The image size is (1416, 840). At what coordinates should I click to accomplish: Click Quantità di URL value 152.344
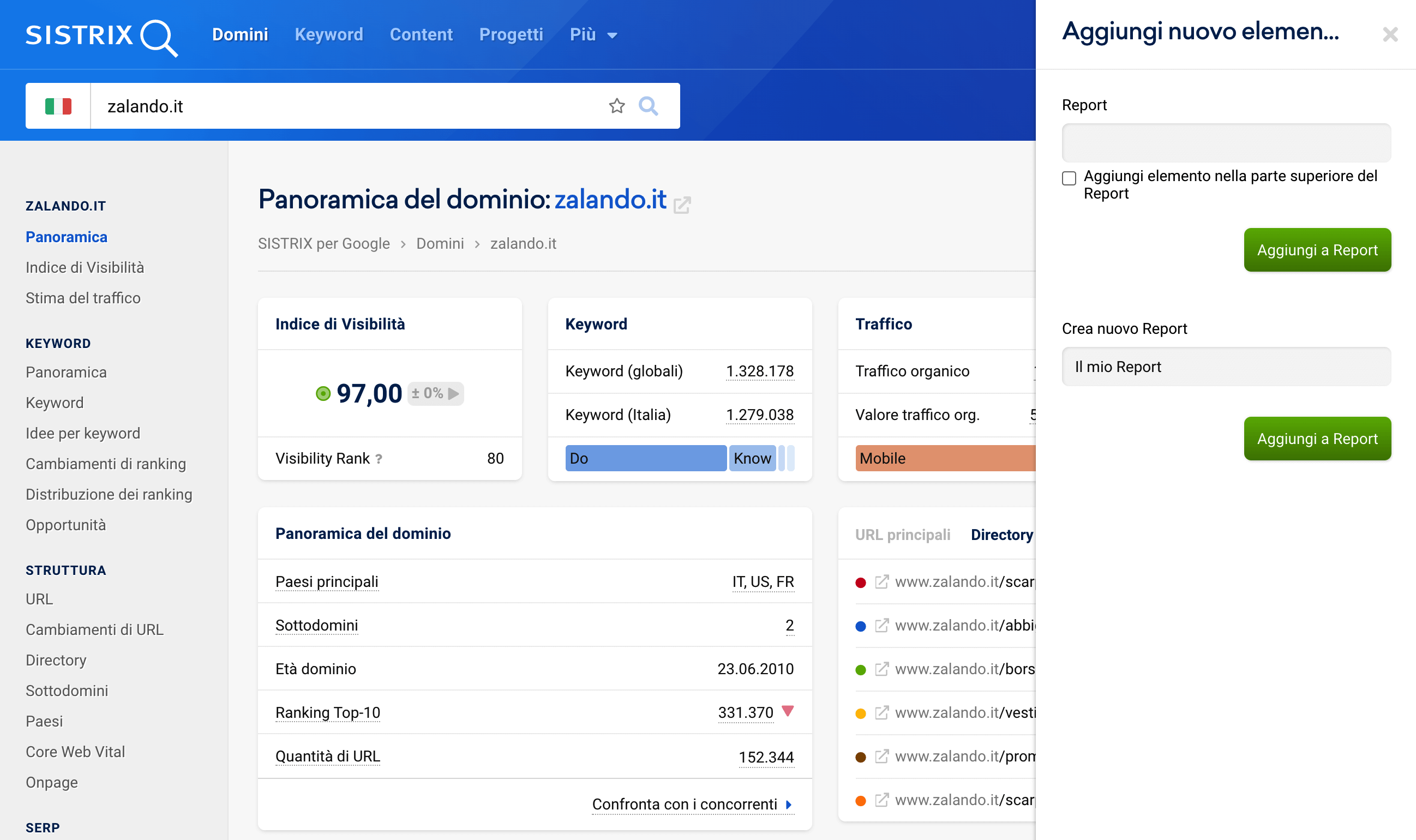click(766, 757)
